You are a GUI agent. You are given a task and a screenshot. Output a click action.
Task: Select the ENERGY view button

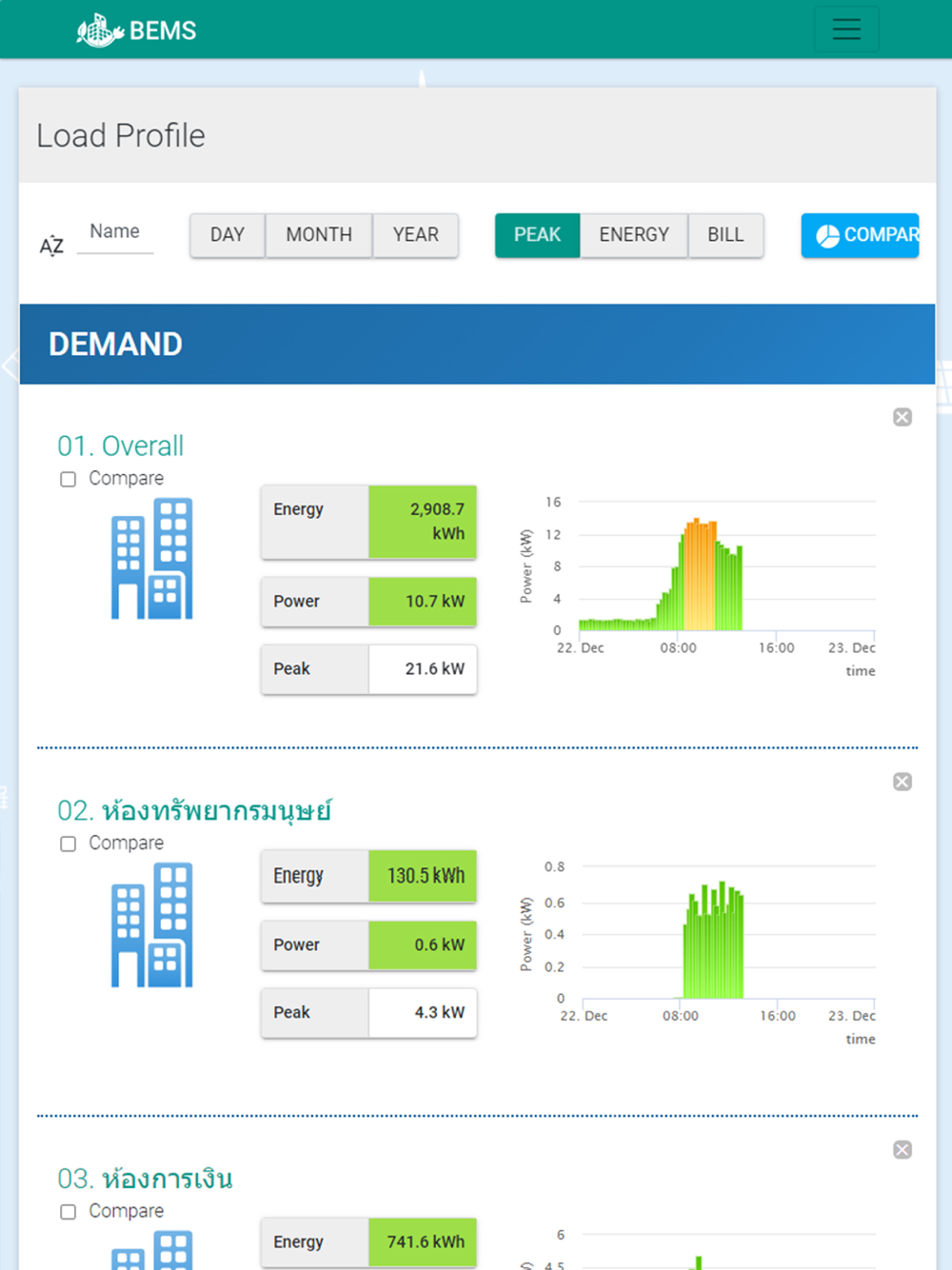(x=634, y=235)
